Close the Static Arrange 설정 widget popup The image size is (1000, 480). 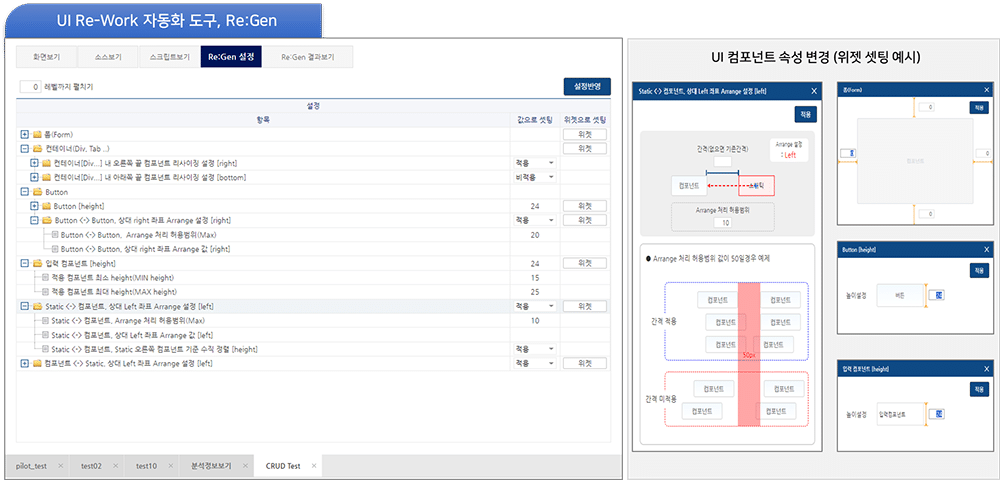814,91
